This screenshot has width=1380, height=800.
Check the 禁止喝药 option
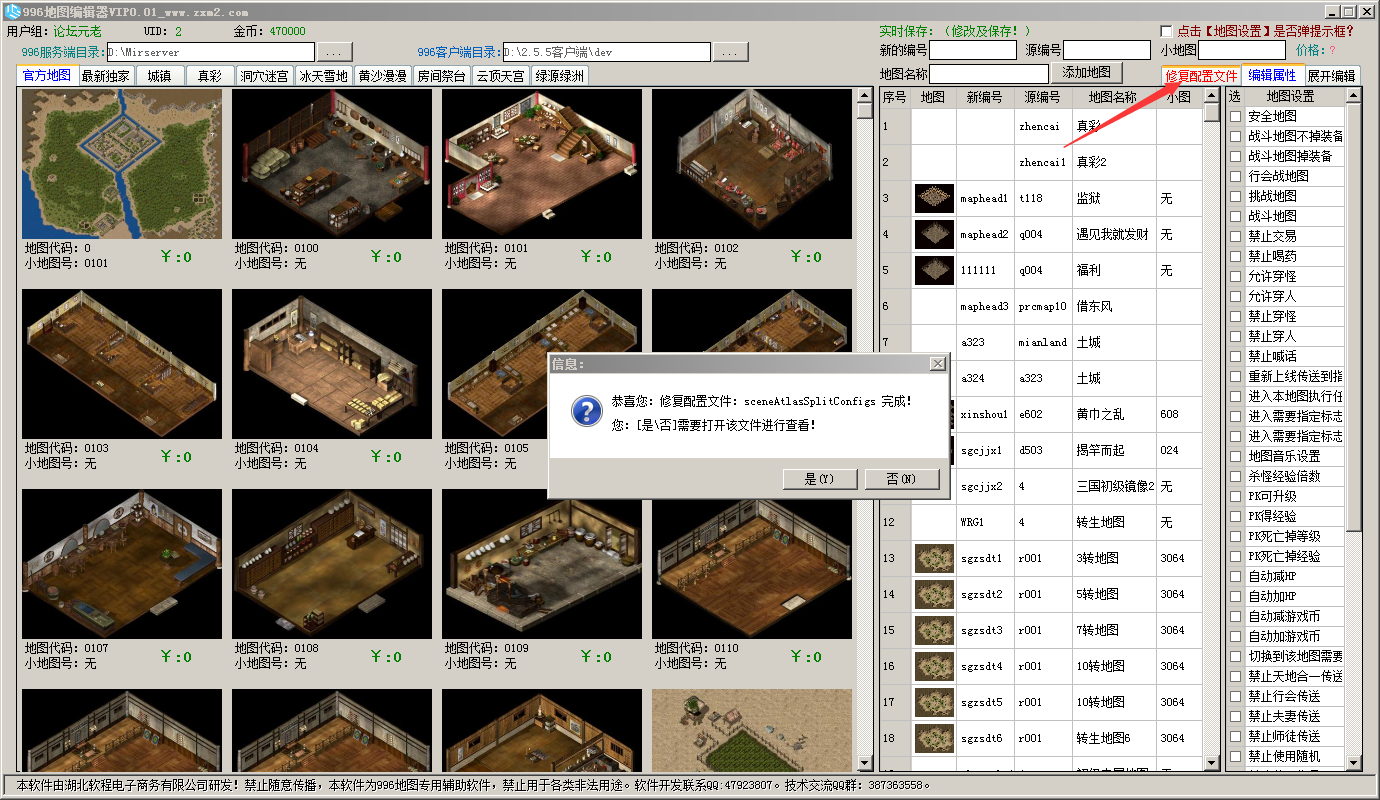tap(1236, 256)
